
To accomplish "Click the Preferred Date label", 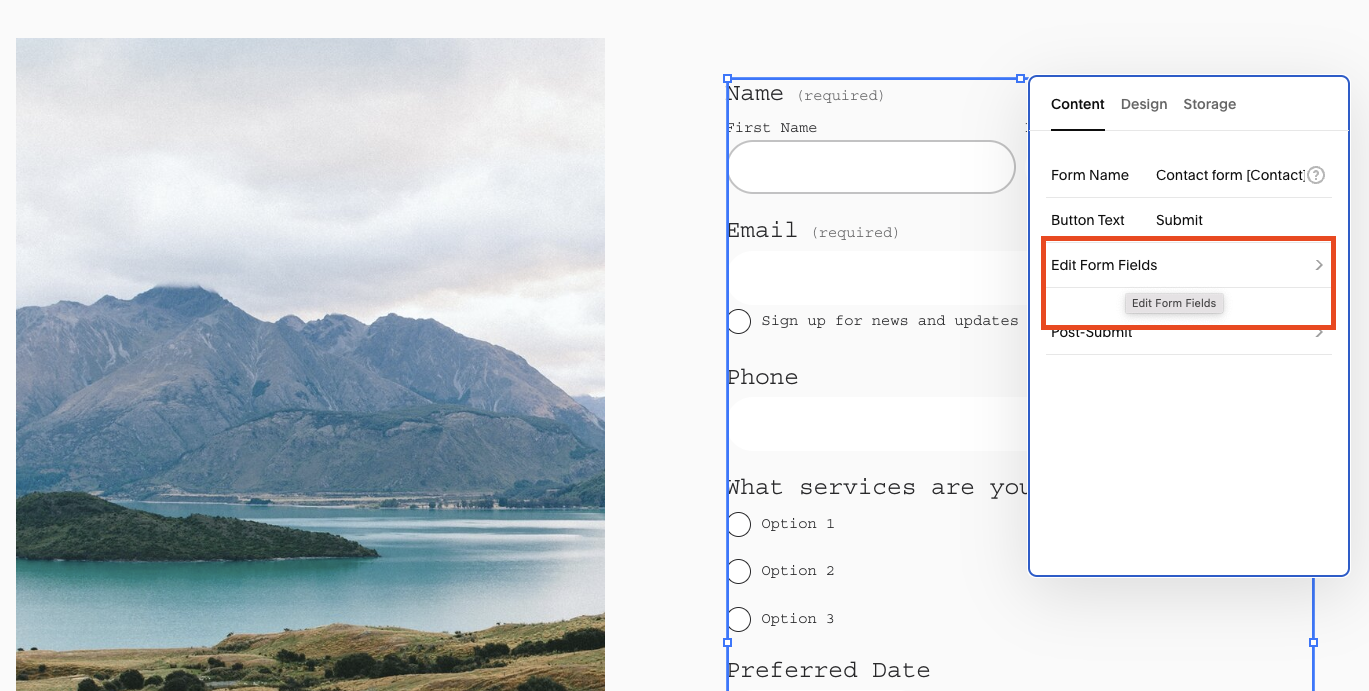I will (828, 670).
